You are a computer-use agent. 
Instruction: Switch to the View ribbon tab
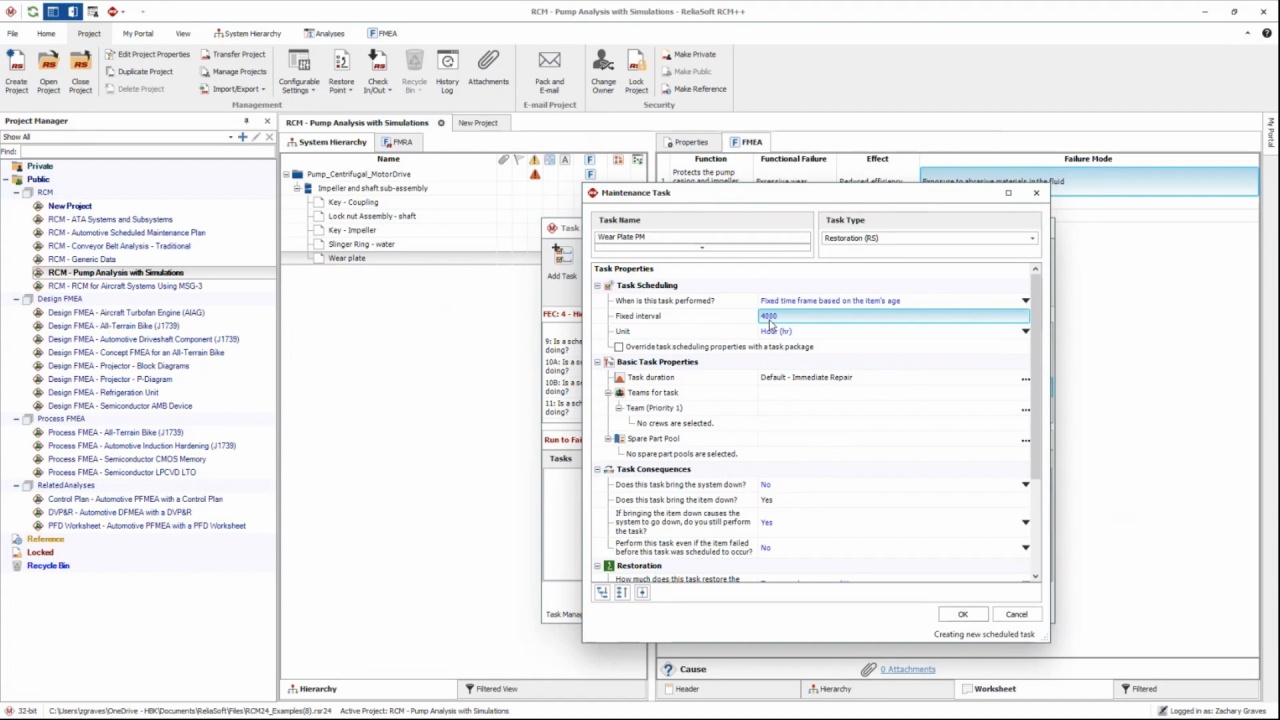click(183, 33)
